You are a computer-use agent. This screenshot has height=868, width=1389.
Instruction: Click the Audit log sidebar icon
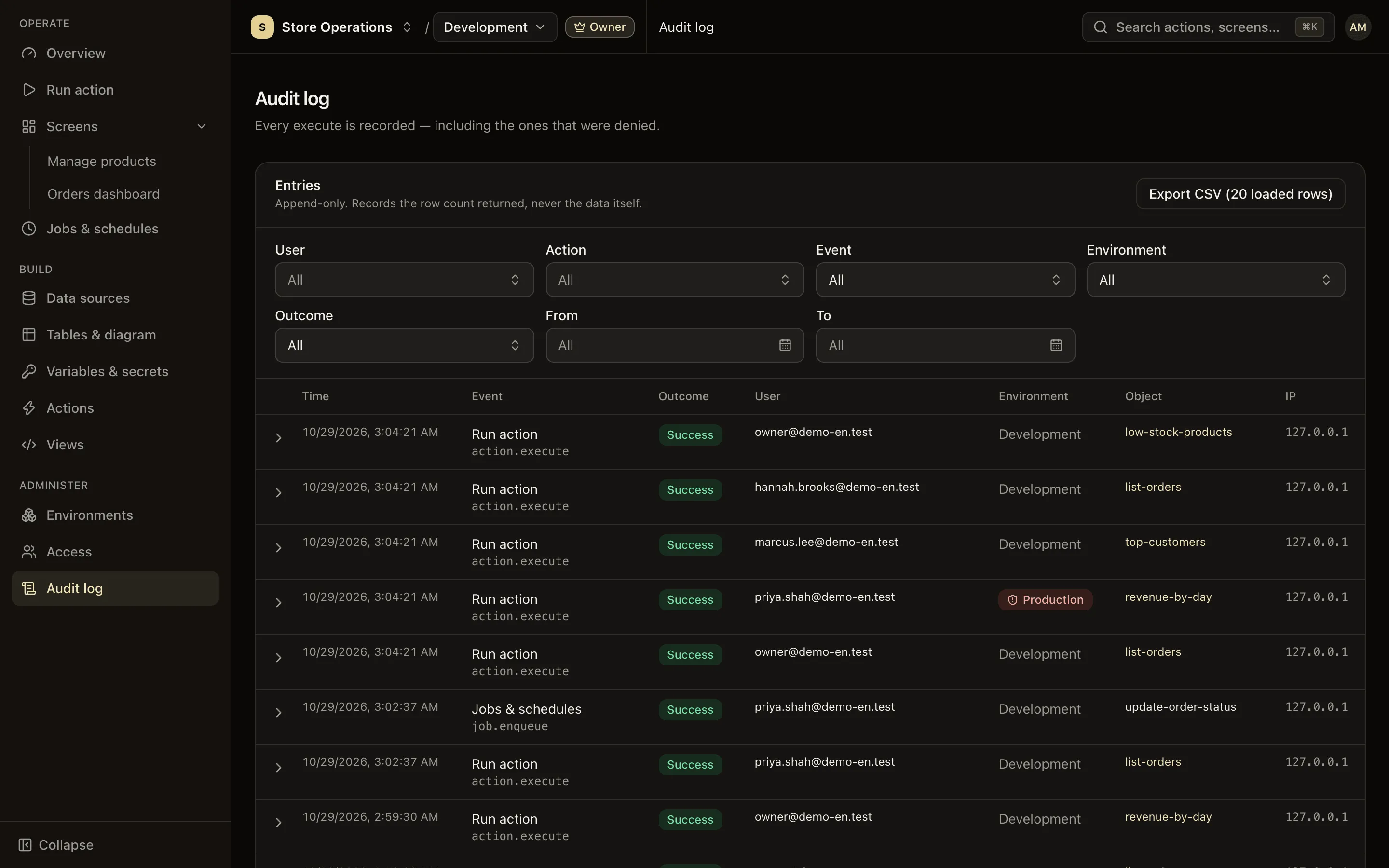click(29, 588)
